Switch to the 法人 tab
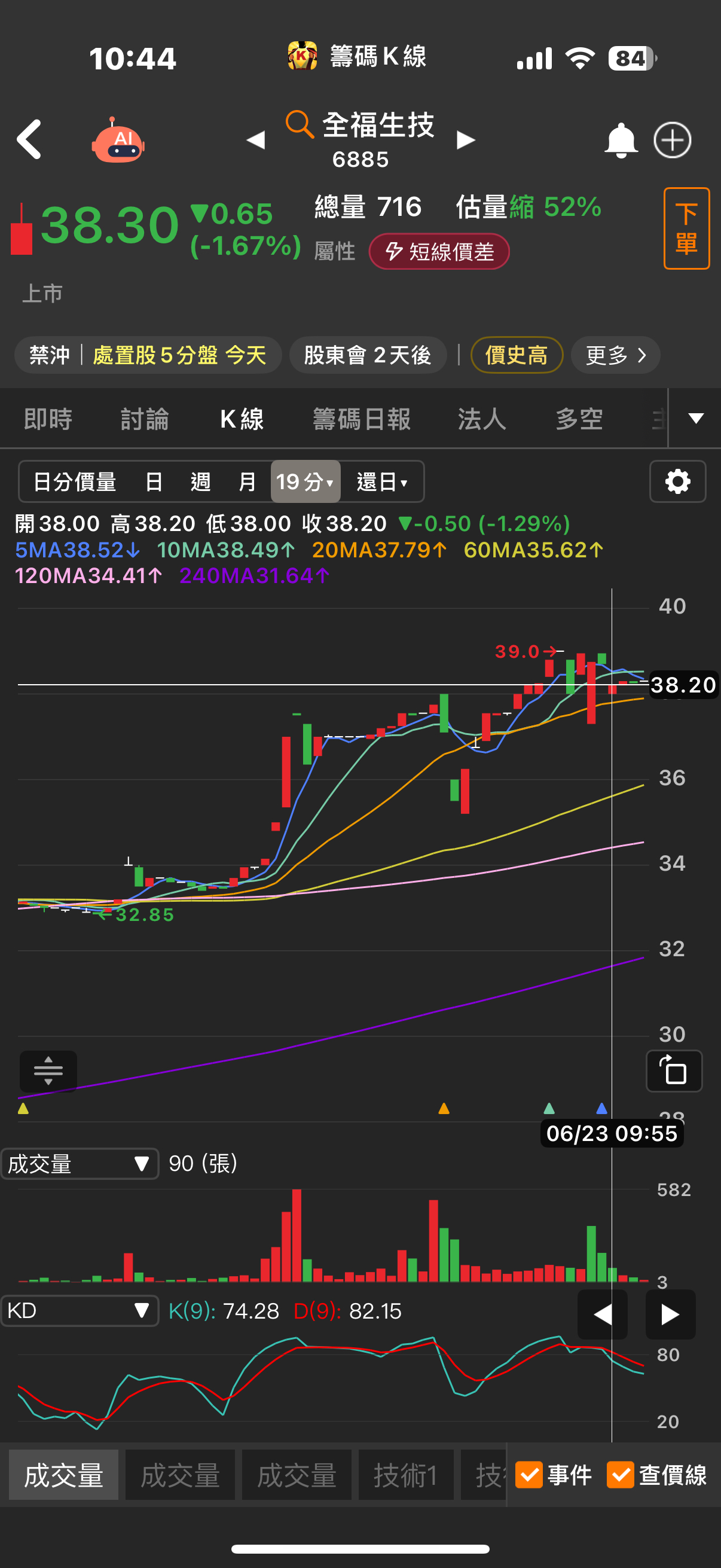Viewport: 721px width, 1568px height. [482, 419]
